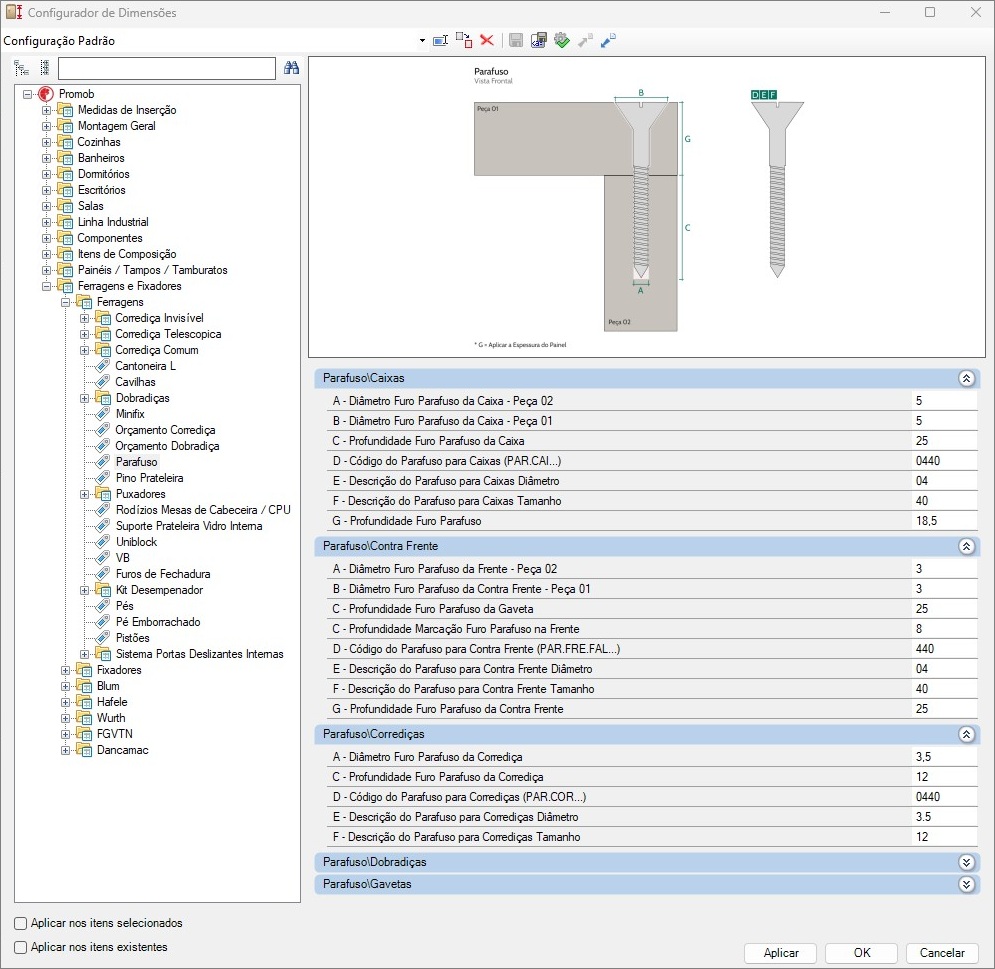Expand the Cozinhas tree folder
This screenshot has height=969, width=995.
[x=46, y=142]
